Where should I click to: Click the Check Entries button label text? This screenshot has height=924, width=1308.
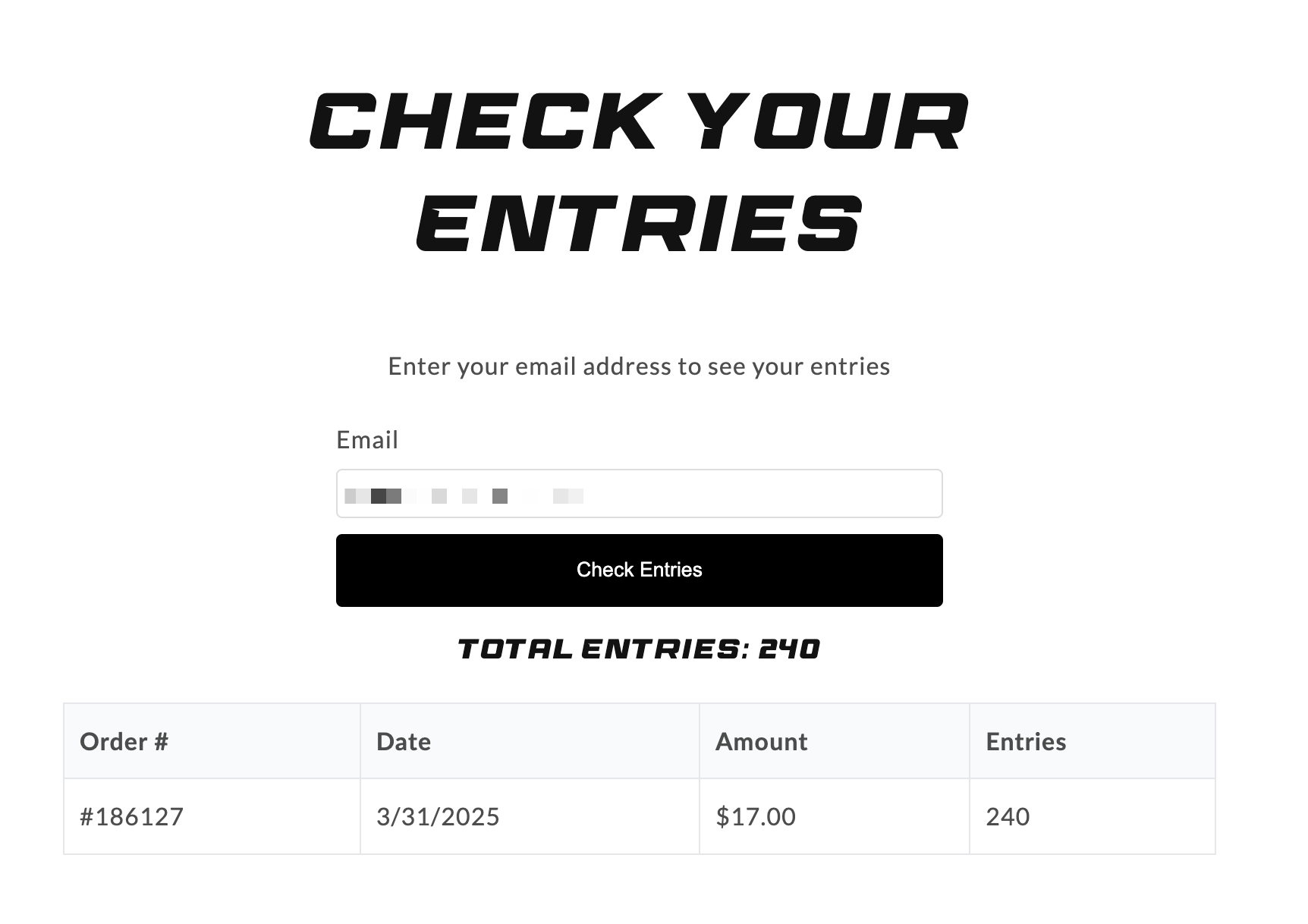point(640,569)
